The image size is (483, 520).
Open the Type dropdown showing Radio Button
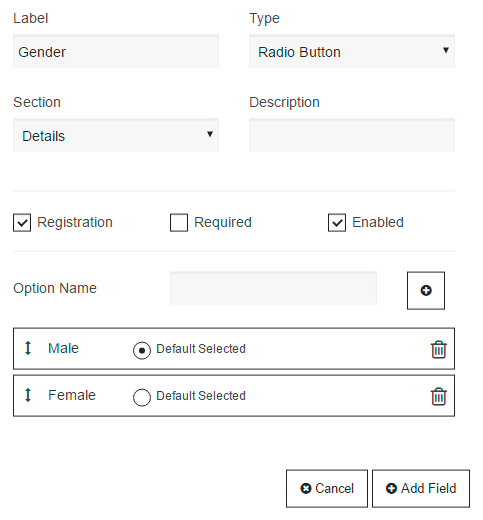[352, 51]
